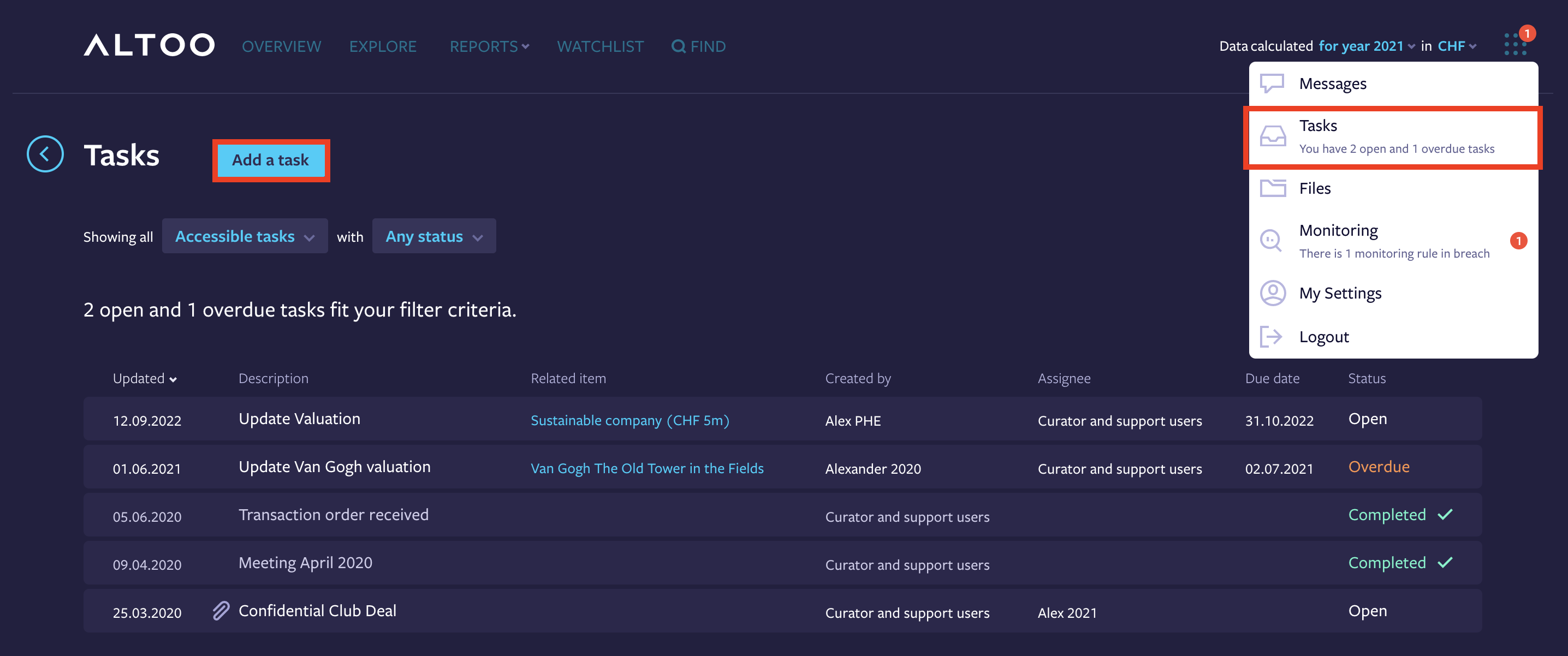
Task: Click creator Alexander 2020
Action: [873, 469]
